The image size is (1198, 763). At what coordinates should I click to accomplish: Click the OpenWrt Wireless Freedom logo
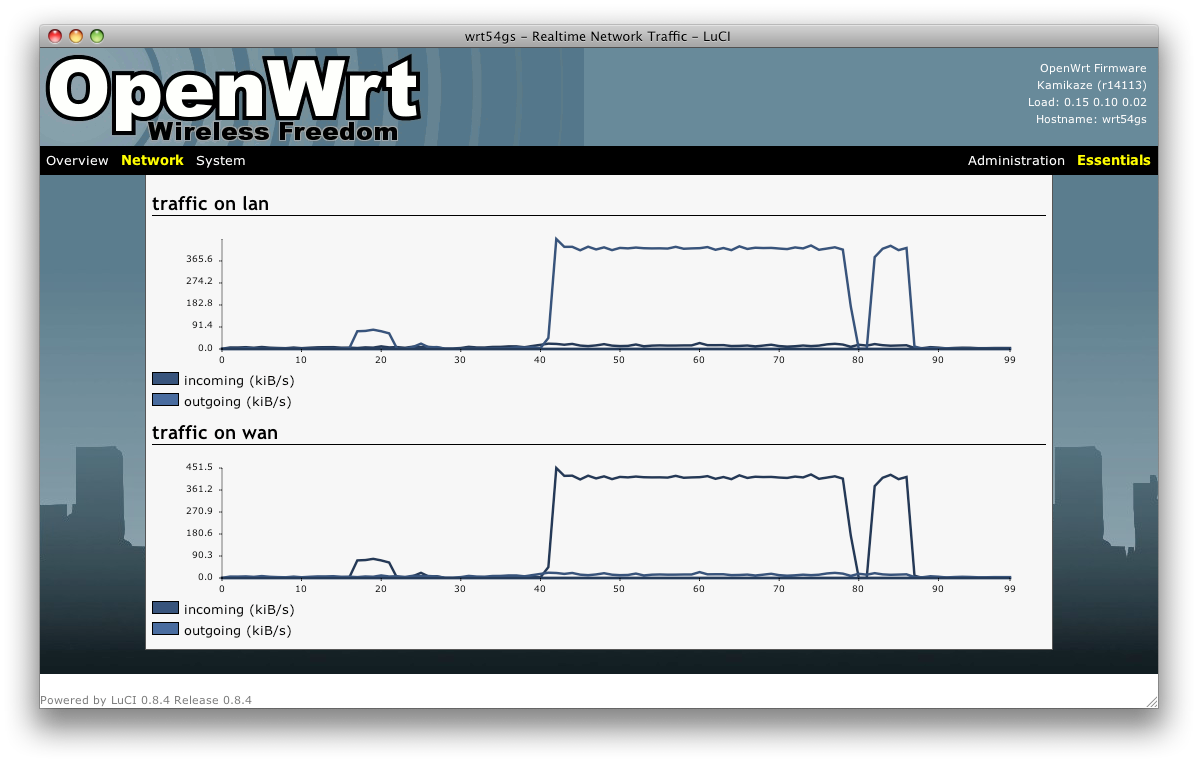tap(233, 98)
